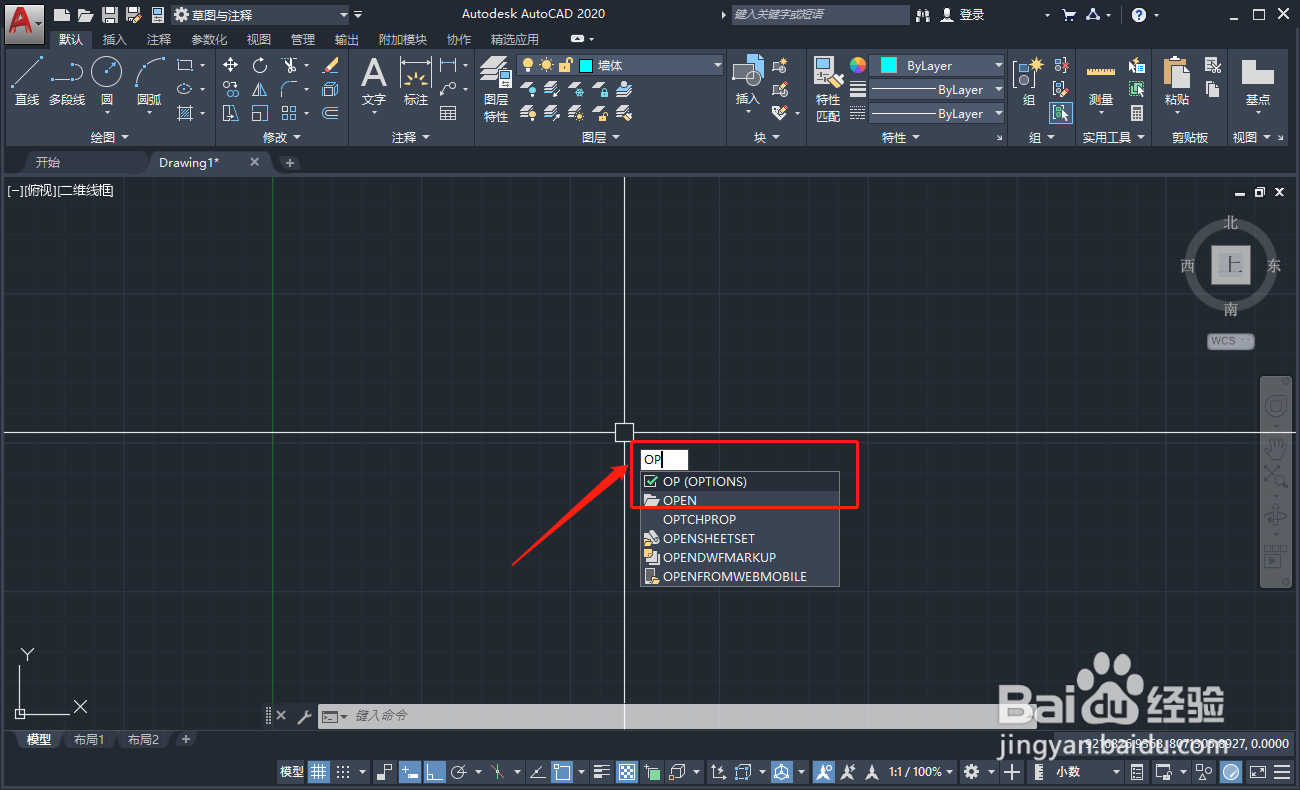1300x790 pixels.
Task: Switch to the 插入 ribbon tab
Action: pyautogui.click(x=115, y=39)
